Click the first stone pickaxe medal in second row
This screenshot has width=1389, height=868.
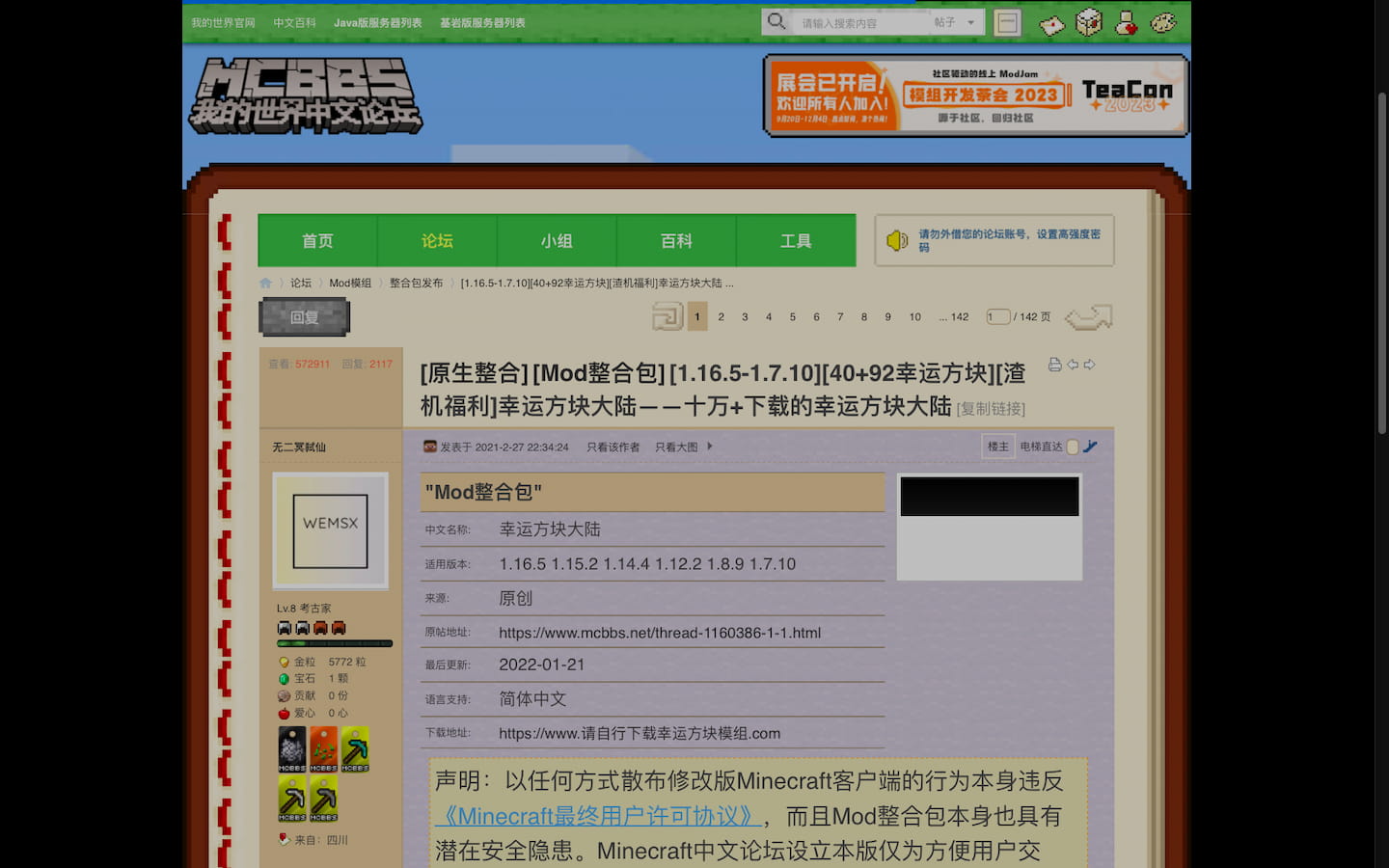[x=292, y=799]
